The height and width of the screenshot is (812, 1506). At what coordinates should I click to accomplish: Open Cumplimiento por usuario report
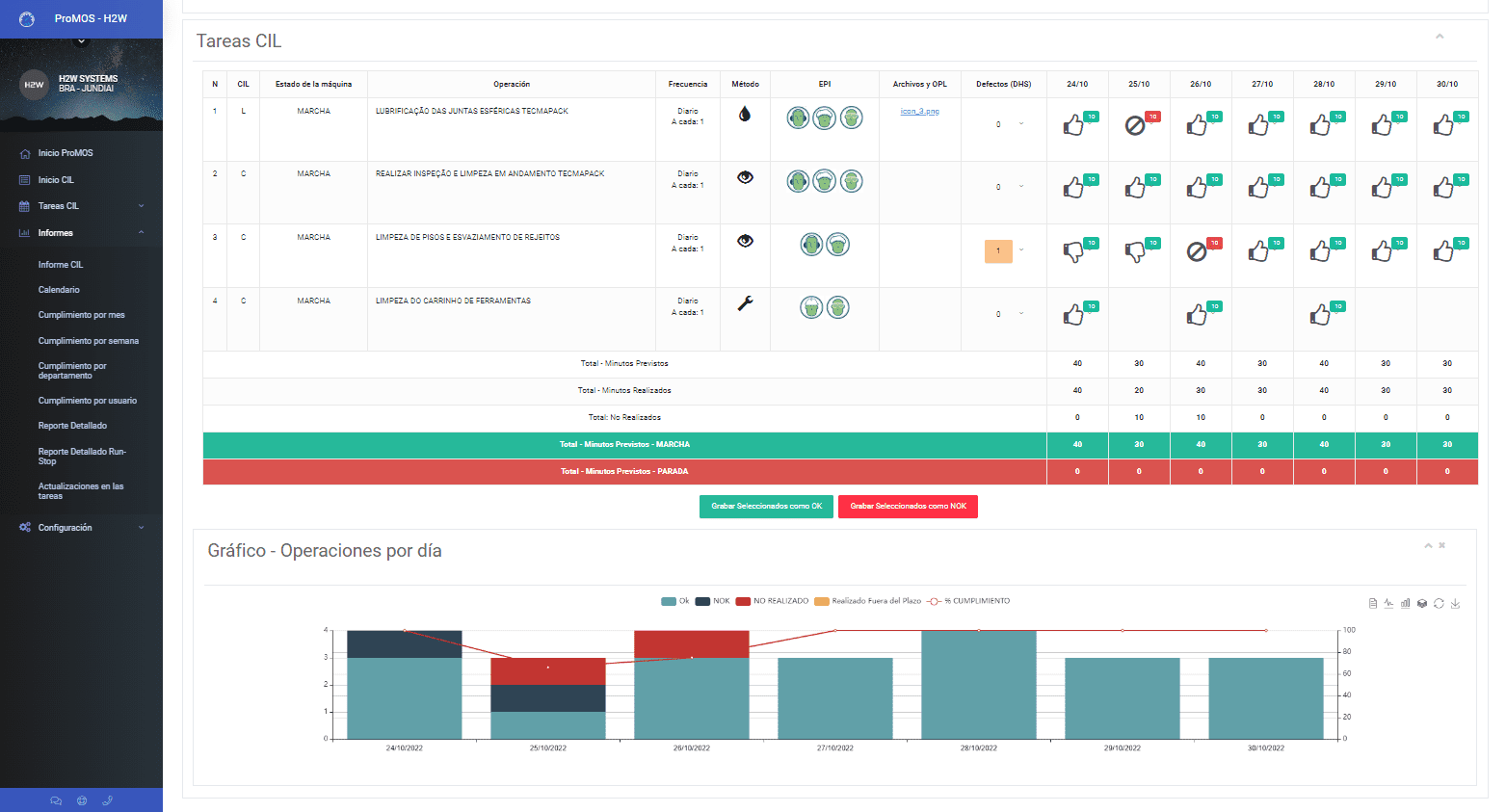coord(87,401)
